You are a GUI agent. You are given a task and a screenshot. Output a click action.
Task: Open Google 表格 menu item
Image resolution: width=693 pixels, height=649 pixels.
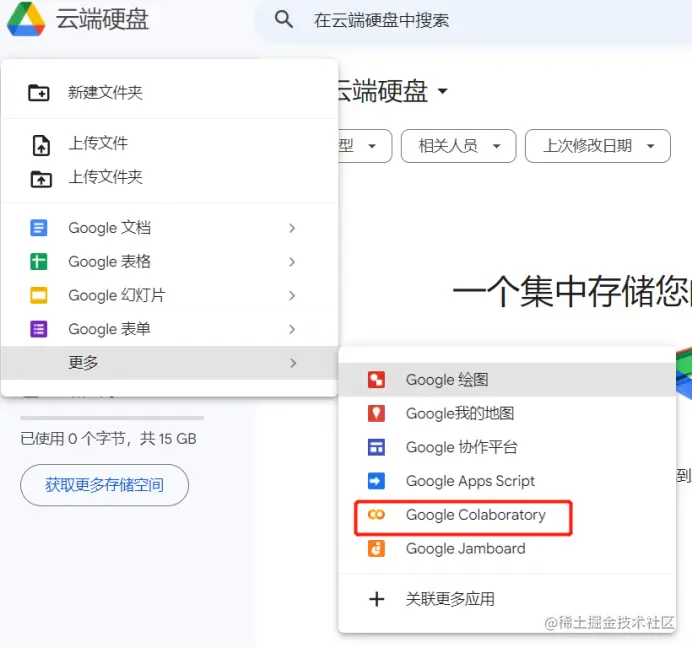pyautogui.click(x=170, y=262)
